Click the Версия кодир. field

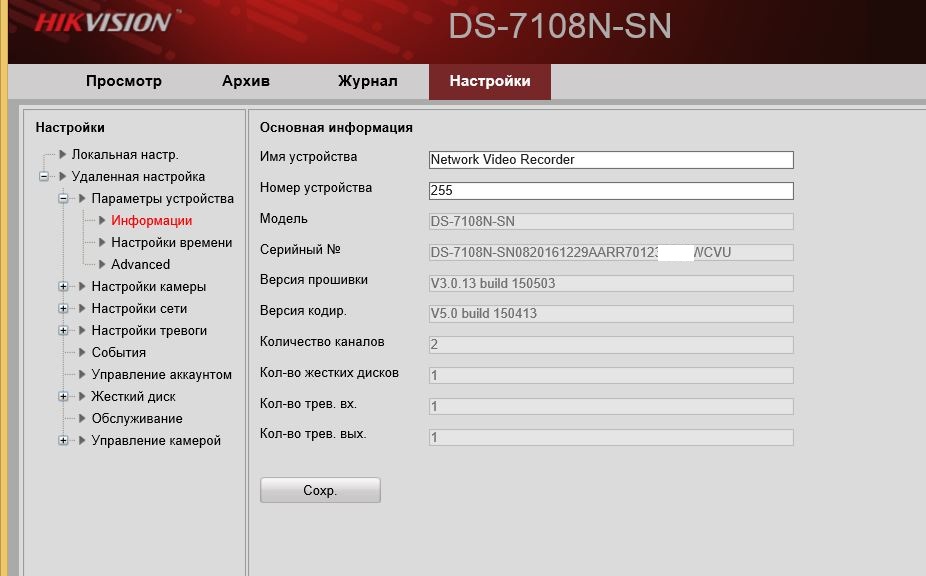point(611,314)
